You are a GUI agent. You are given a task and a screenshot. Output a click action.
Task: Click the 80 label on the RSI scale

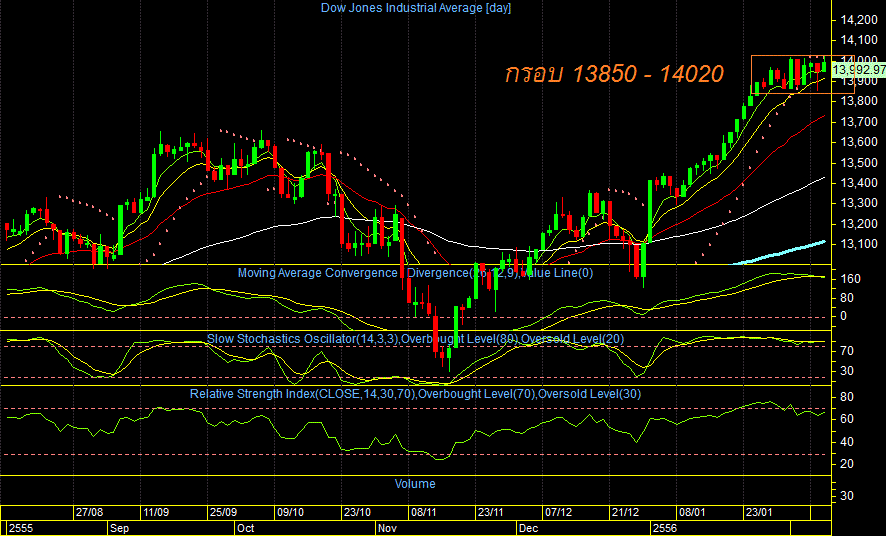click(847, 398)
